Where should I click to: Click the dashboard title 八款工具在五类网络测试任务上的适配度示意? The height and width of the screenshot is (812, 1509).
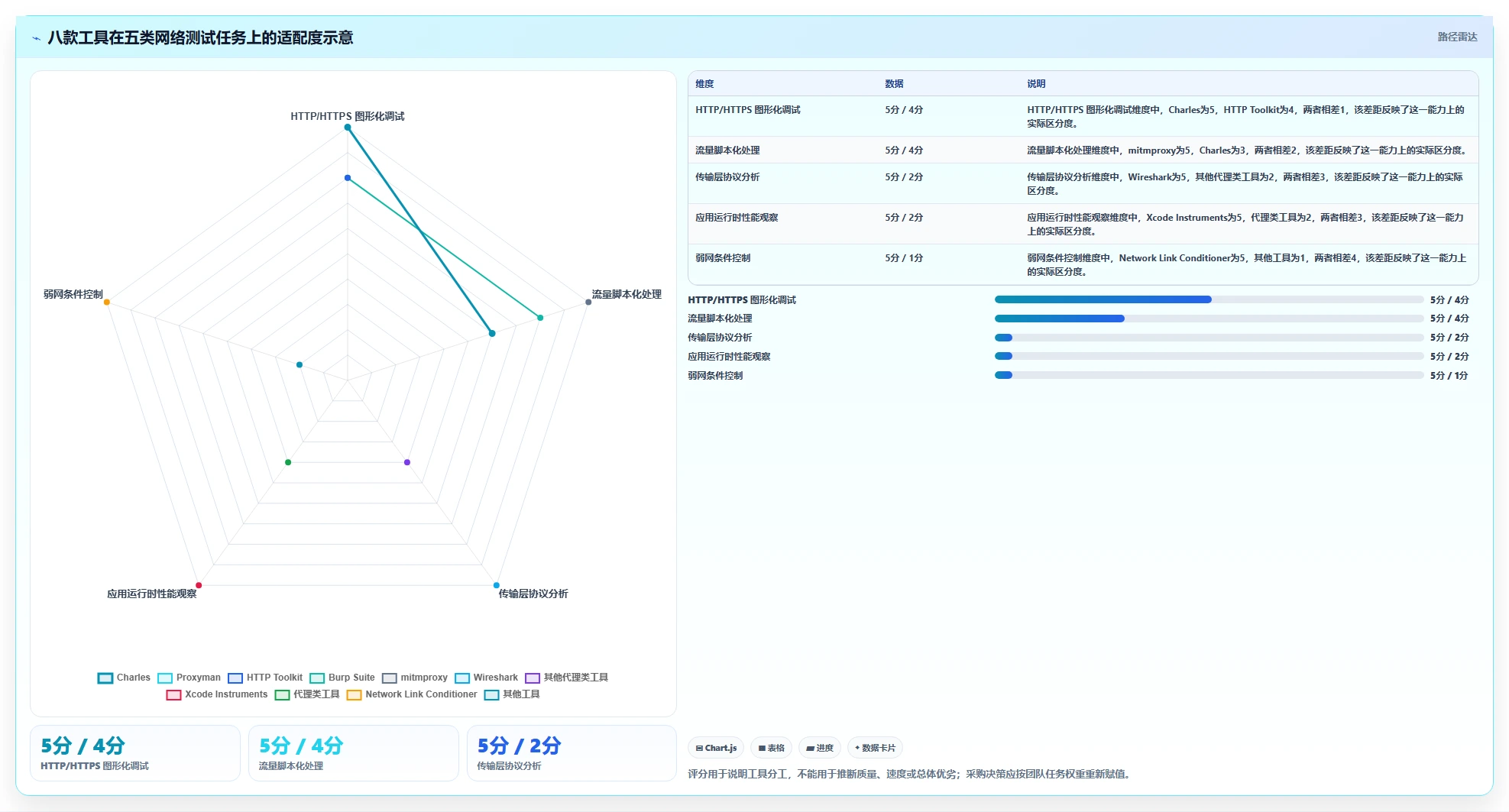coord(200,37)
